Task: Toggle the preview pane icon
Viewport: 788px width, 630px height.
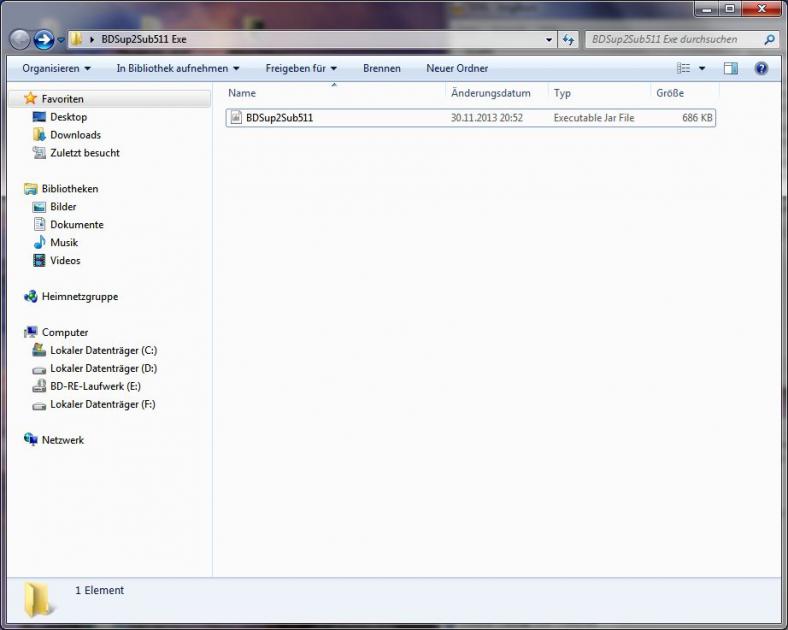Action: 731,68
